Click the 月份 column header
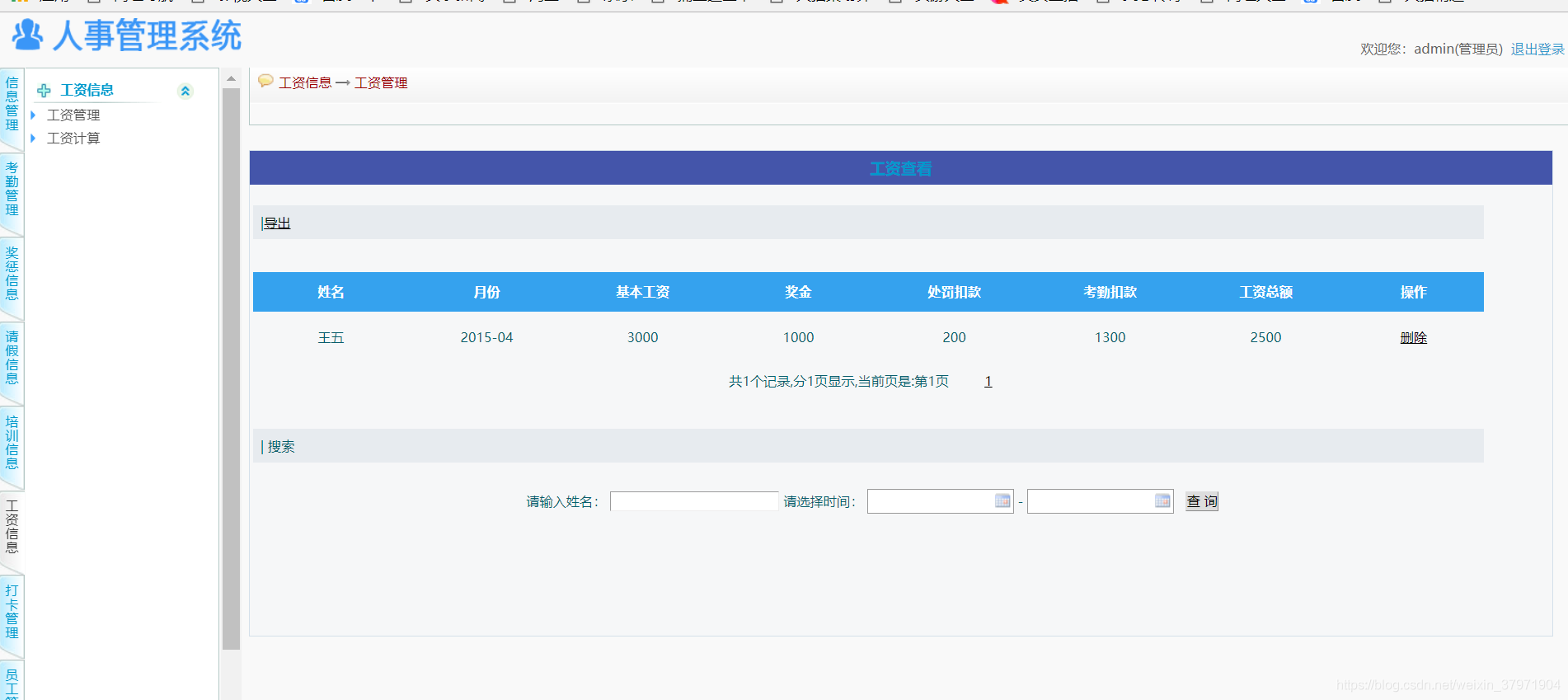The width and height of the screenshot is (1568, 700). (x=486, y=292)
